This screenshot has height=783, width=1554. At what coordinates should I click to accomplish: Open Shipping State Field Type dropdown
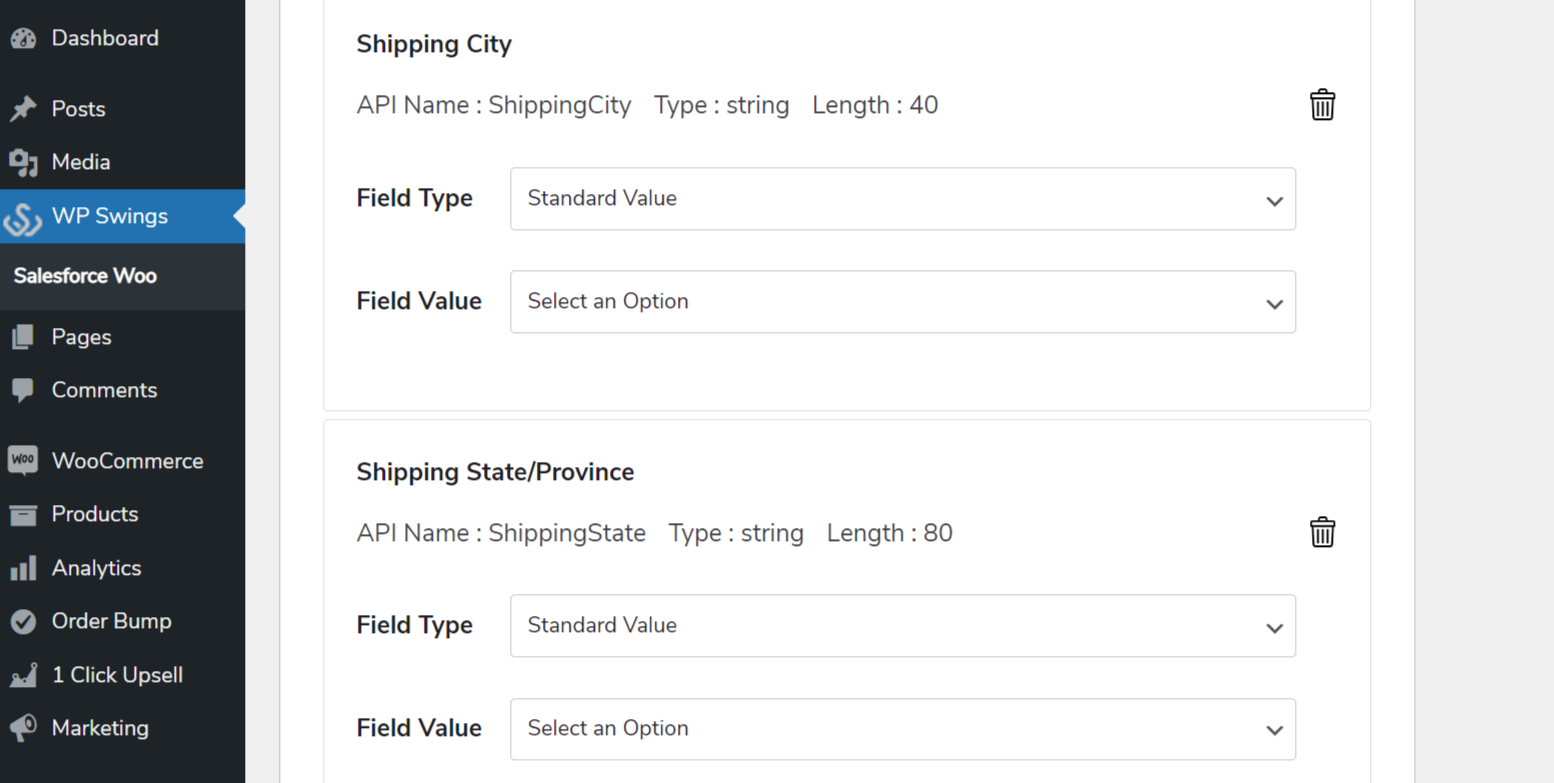[903, 626]
